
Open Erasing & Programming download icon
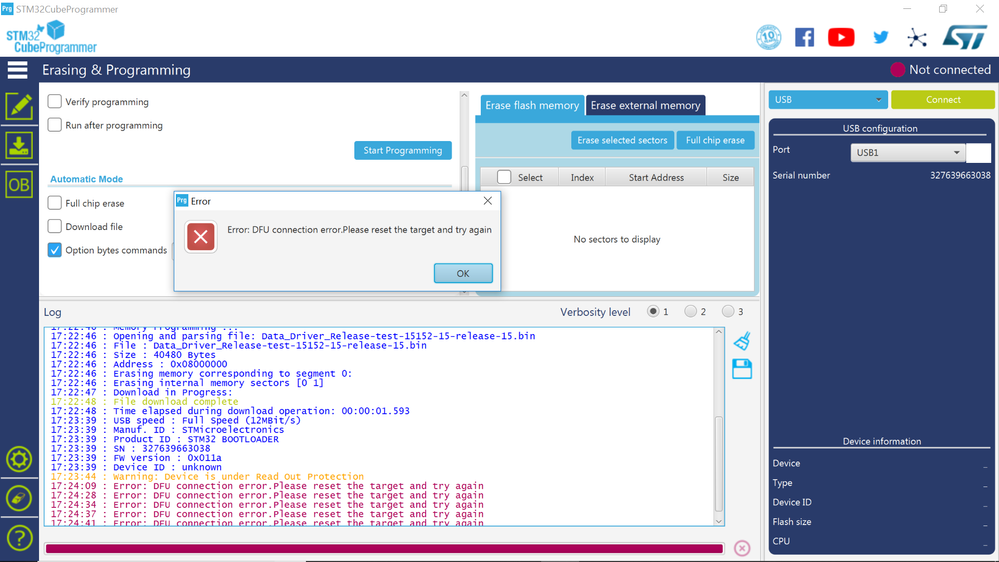coord(19,146)
